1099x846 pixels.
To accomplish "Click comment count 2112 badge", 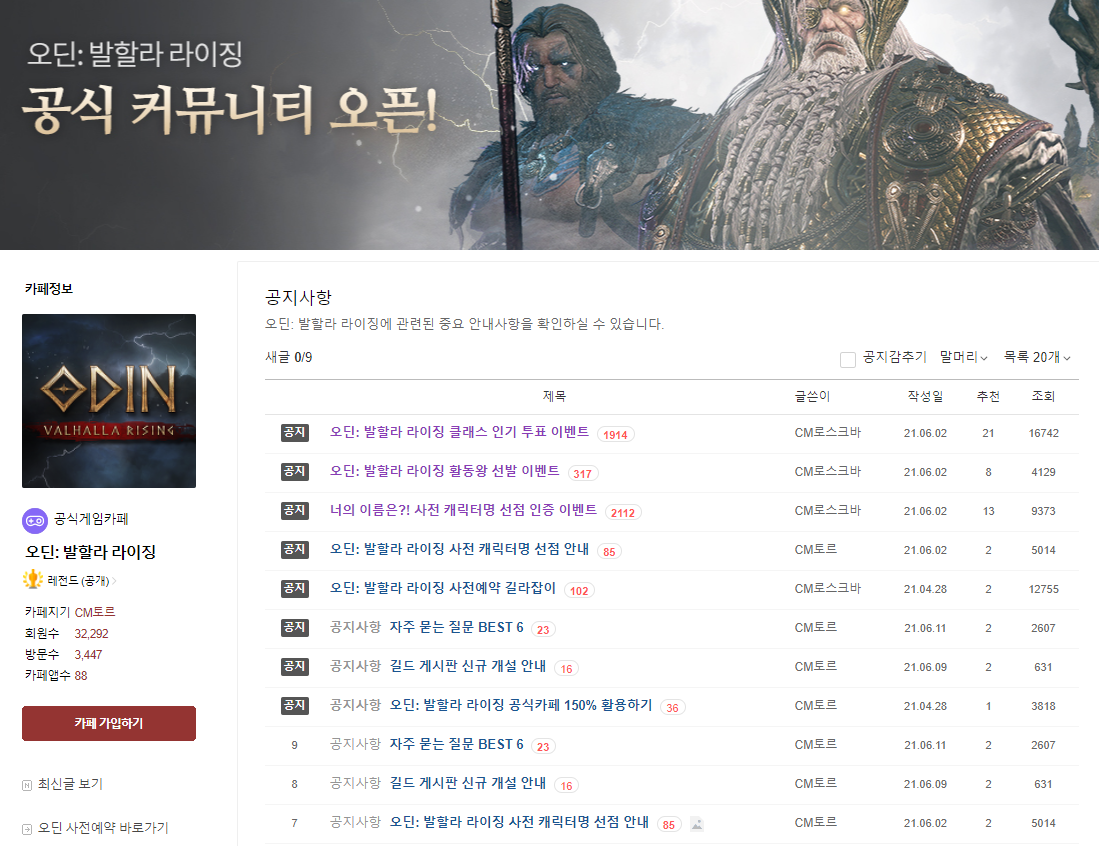I will click(x=622, y=513).
